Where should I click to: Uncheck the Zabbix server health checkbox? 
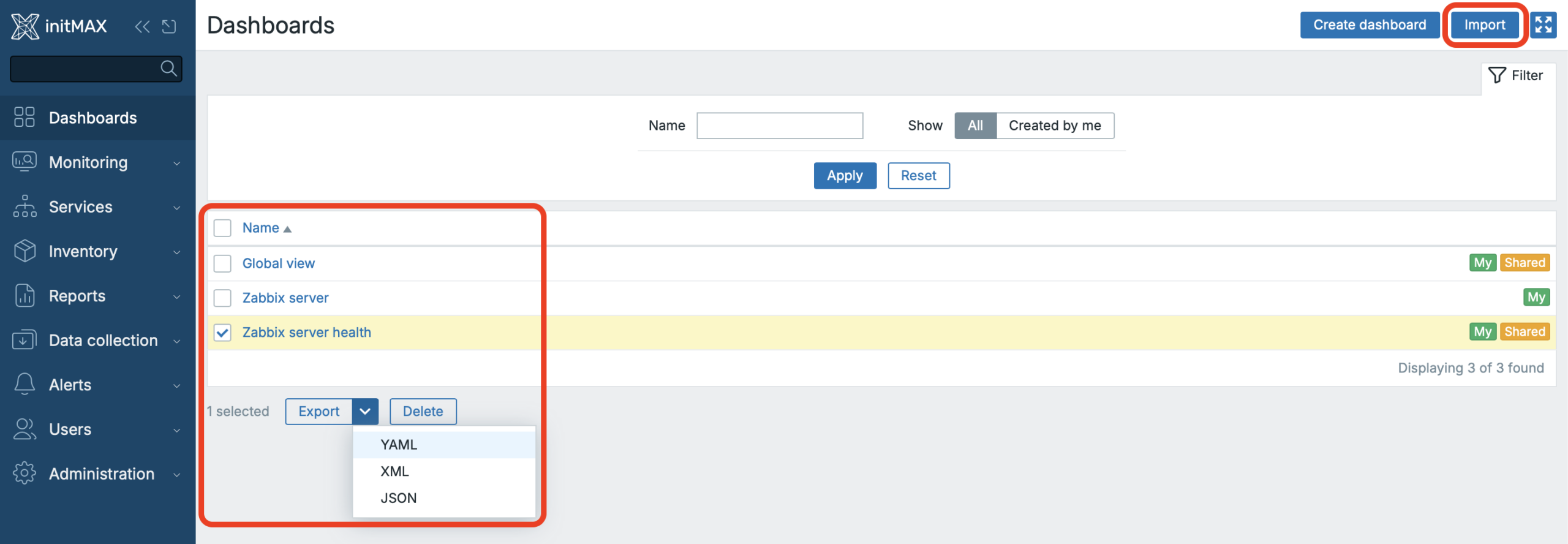click(x=222, y=333)
